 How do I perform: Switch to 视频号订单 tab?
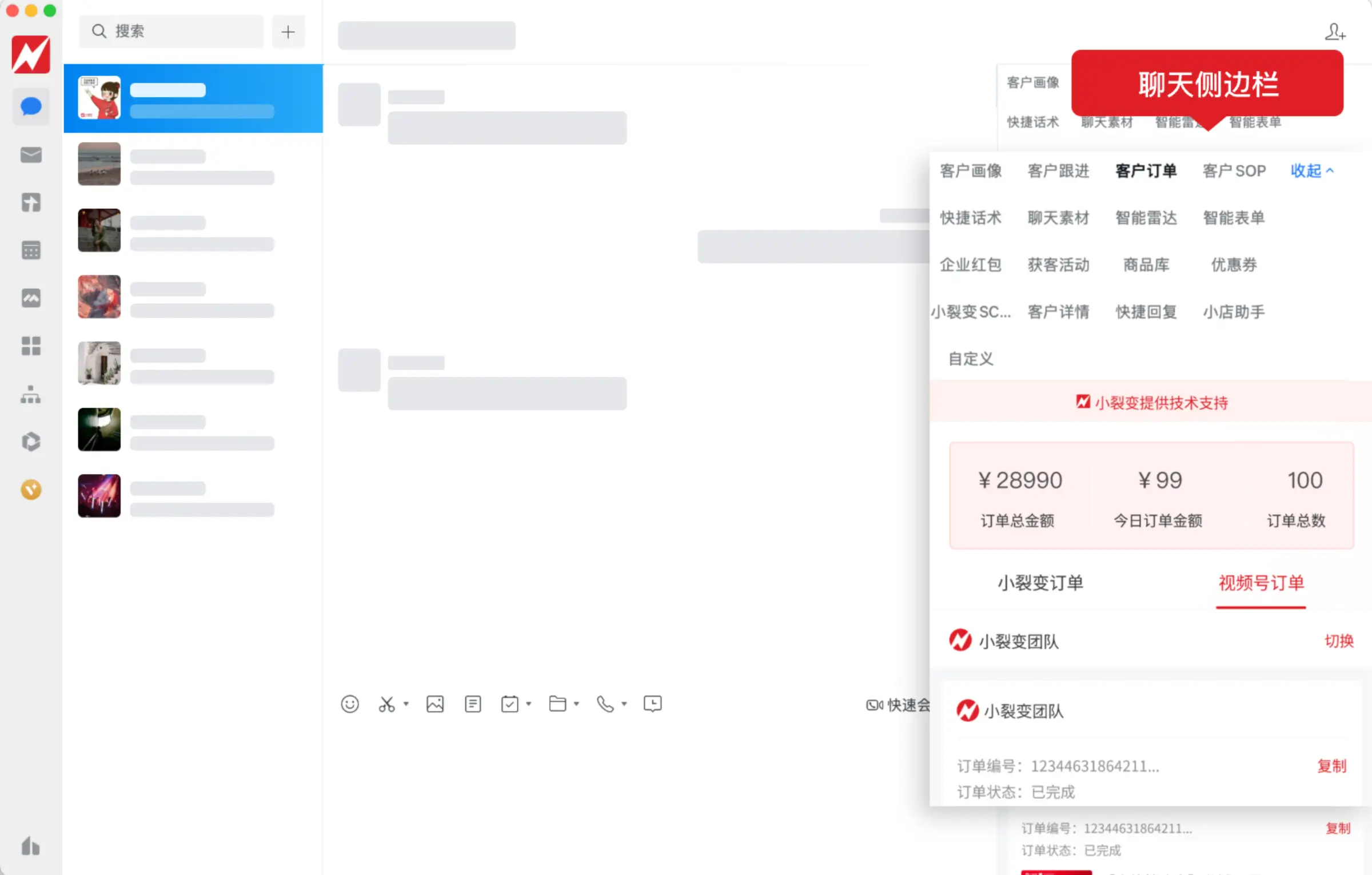click(x=1261, y=583)
